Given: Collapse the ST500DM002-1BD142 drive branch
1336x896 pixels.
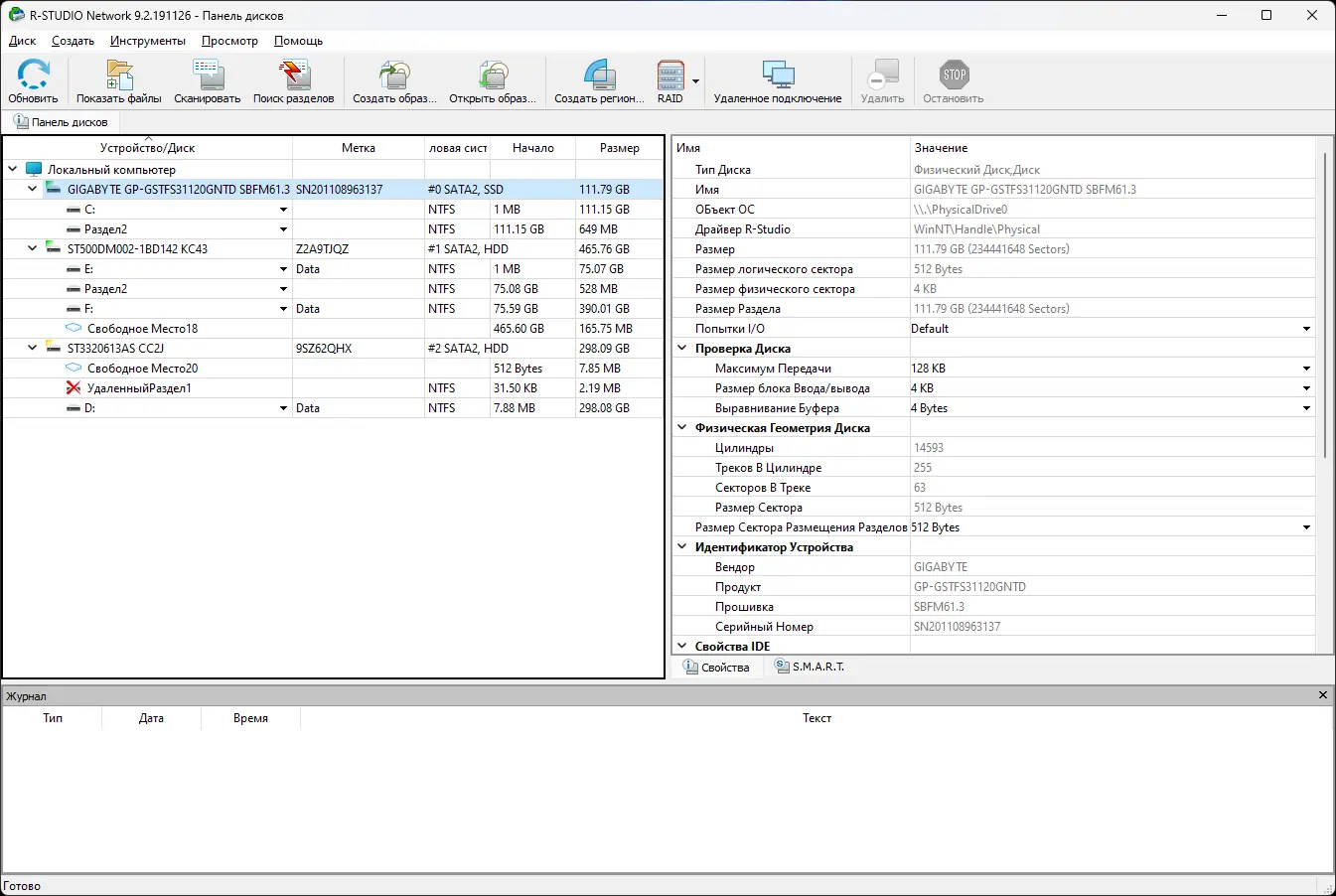Looking at the screenshot, I should [31, 248].
